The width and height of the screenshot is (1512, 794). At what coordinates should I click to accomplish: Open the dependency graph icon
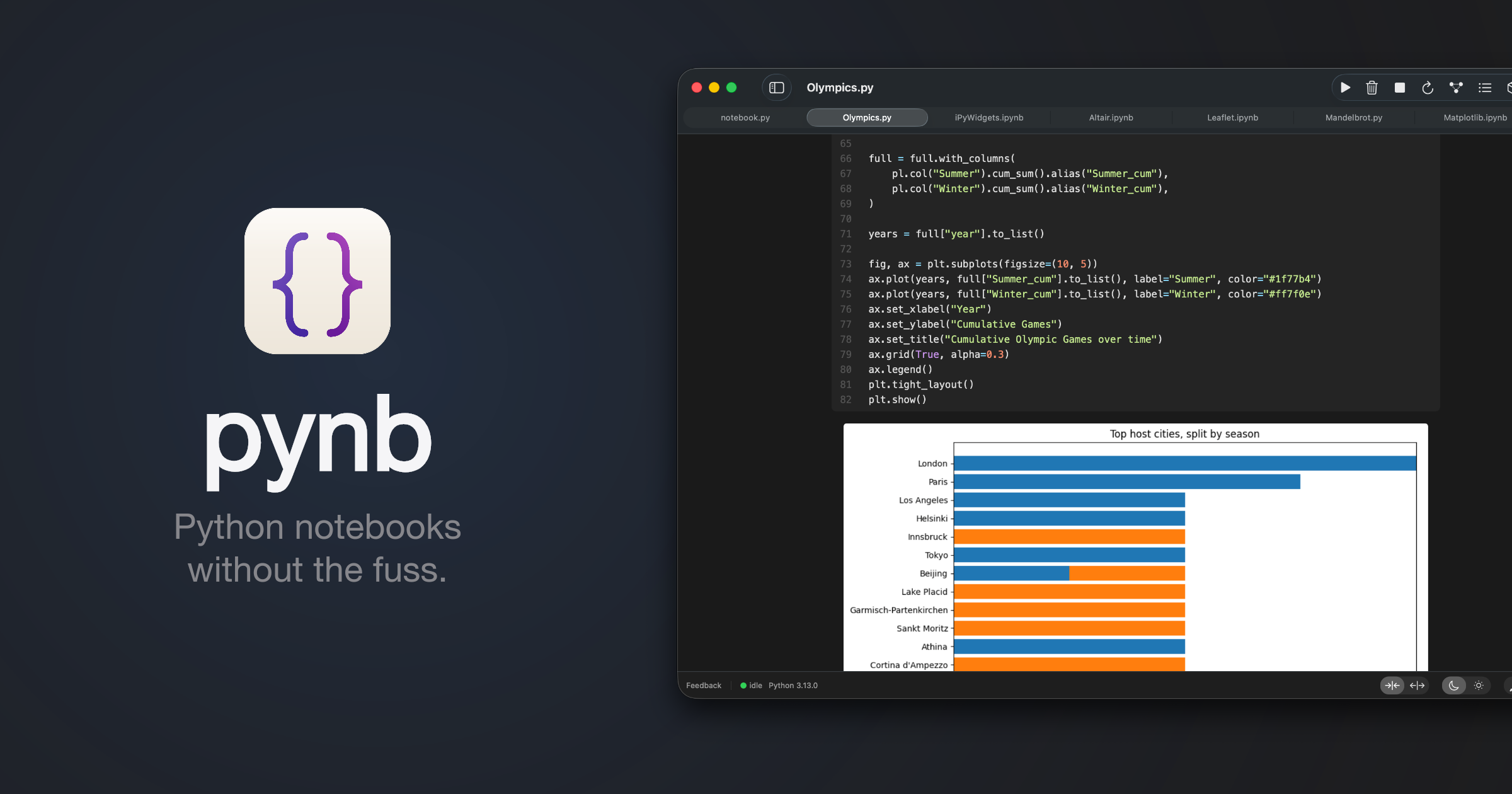(1457, 88)
